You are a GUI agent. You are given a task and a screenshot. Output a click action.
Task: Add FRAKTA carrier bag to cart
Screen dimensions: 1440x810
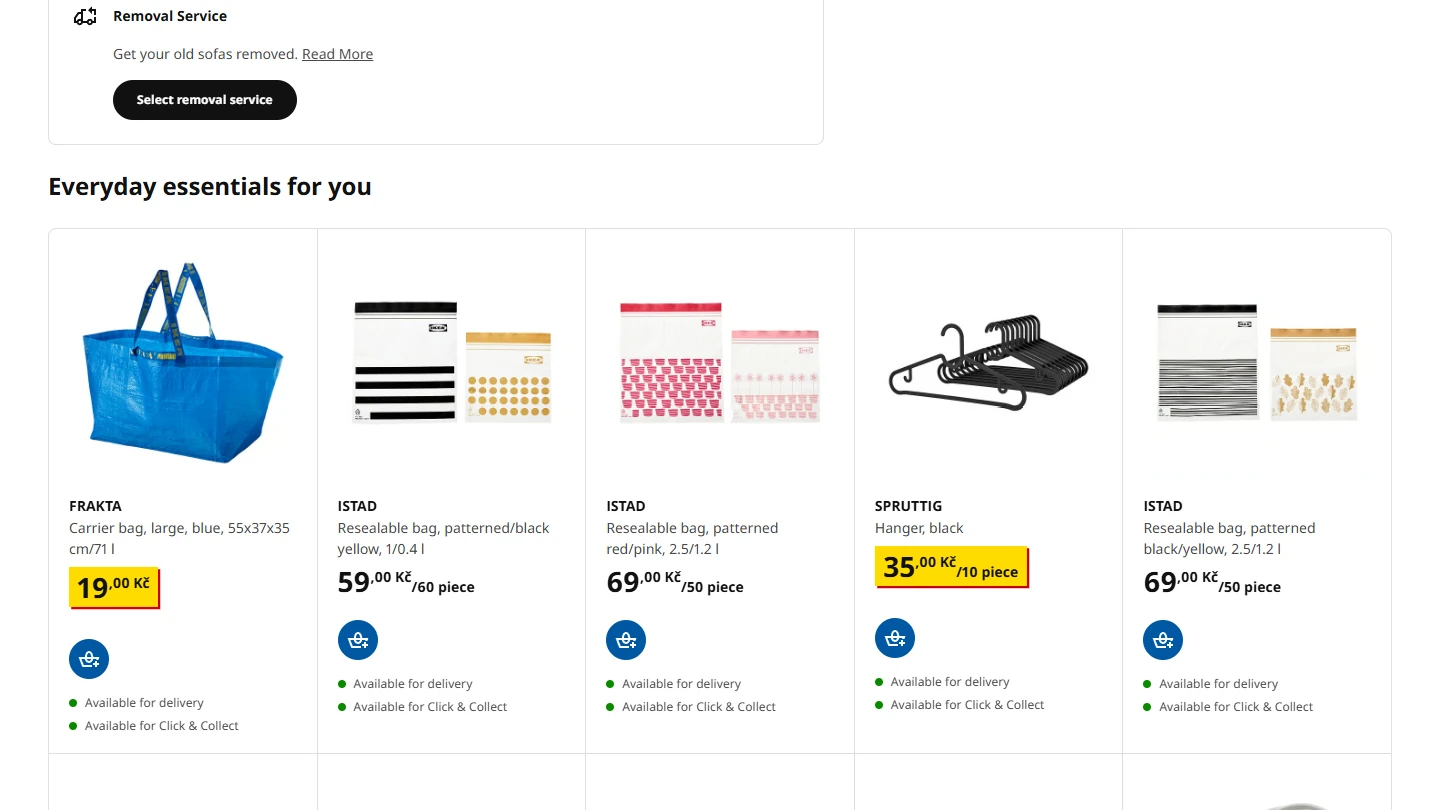pyautogui.click(x=89, y=659)
